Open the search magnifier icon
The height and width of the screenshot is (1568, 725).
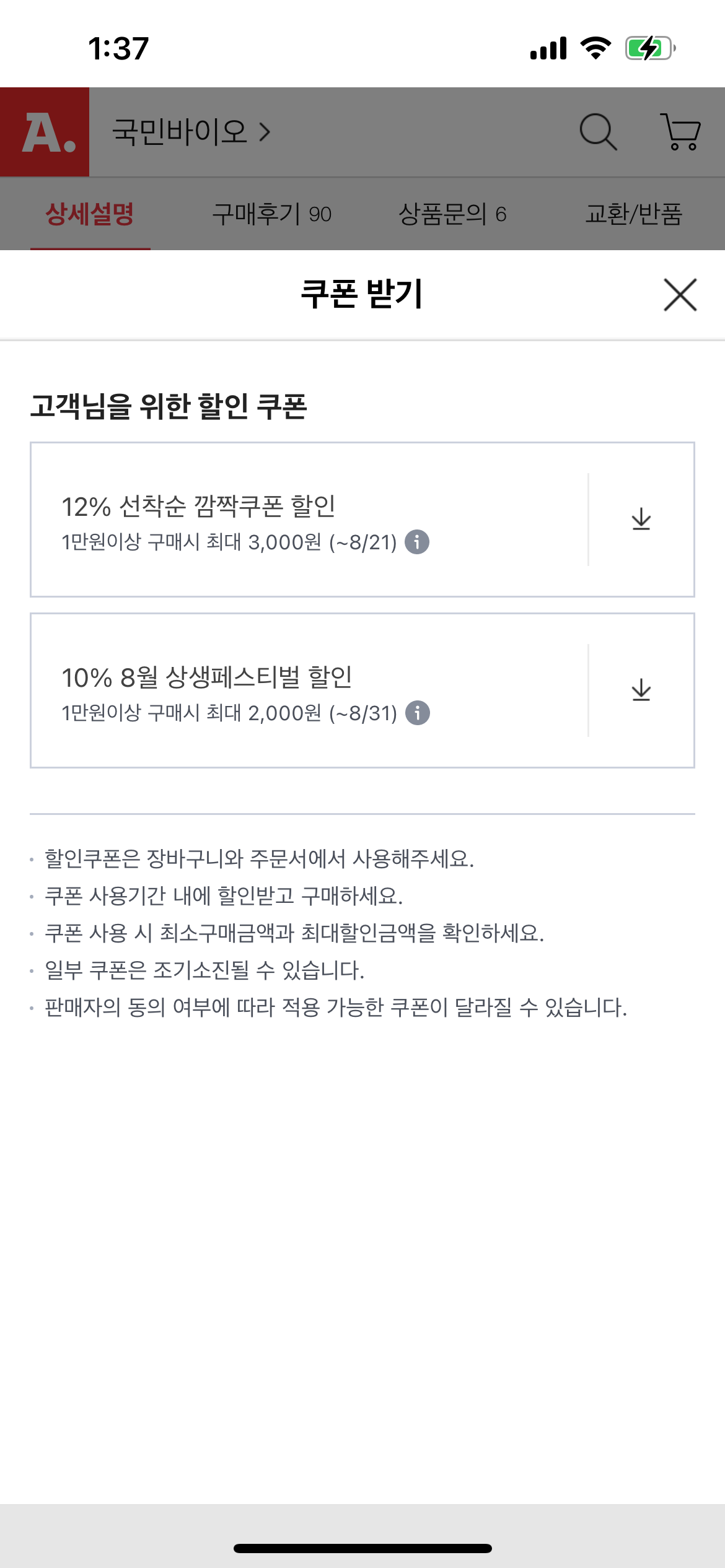coord(598,131)
